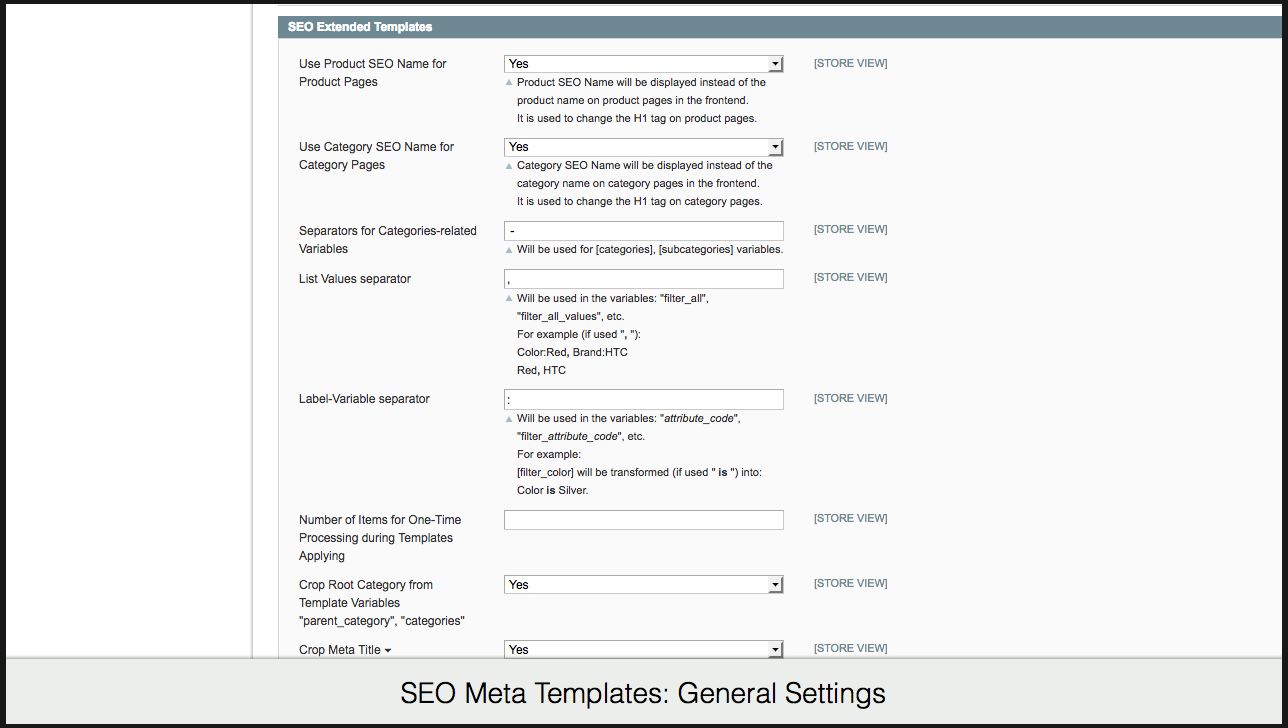Click STORE VIEW scope label for List Values separator
The image size is (1288, 728).
(850, 277)
